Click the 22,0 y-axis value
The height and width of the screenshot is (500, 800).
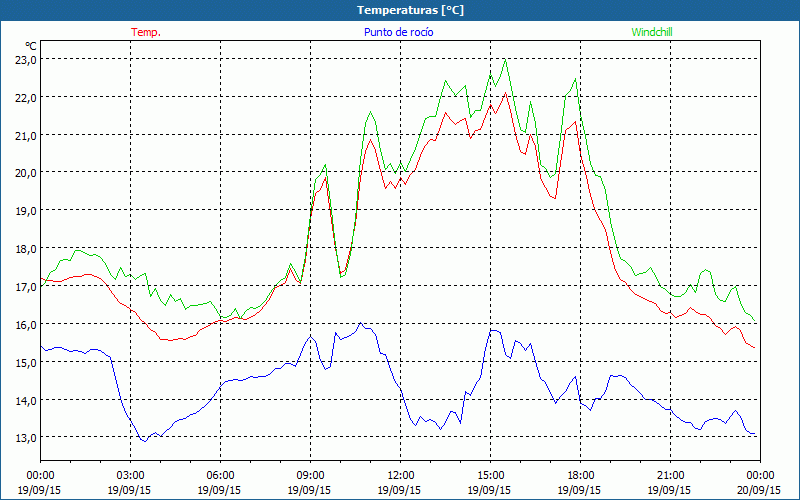26,97
